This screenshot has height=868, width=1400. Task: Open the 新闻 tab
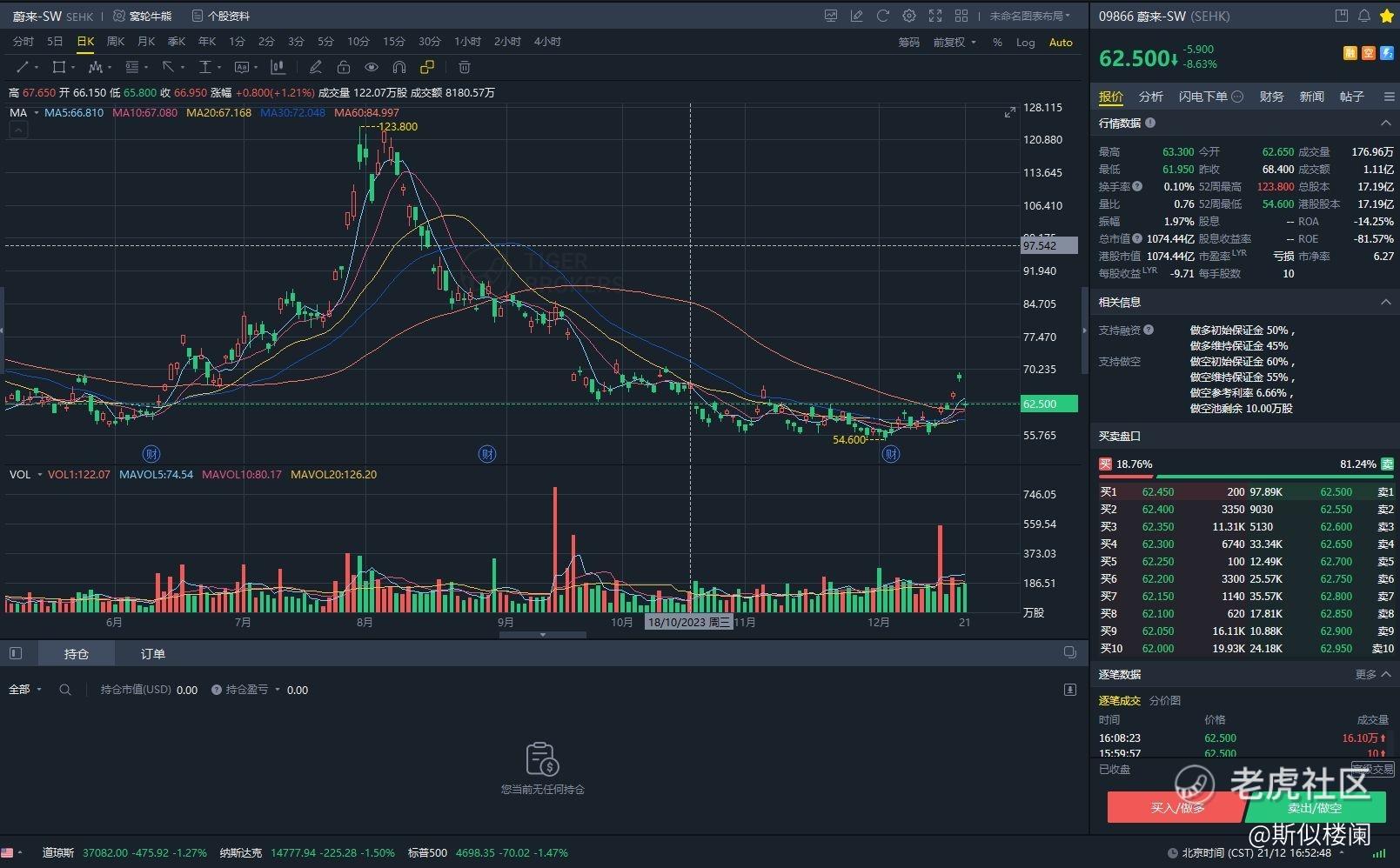1311,97
